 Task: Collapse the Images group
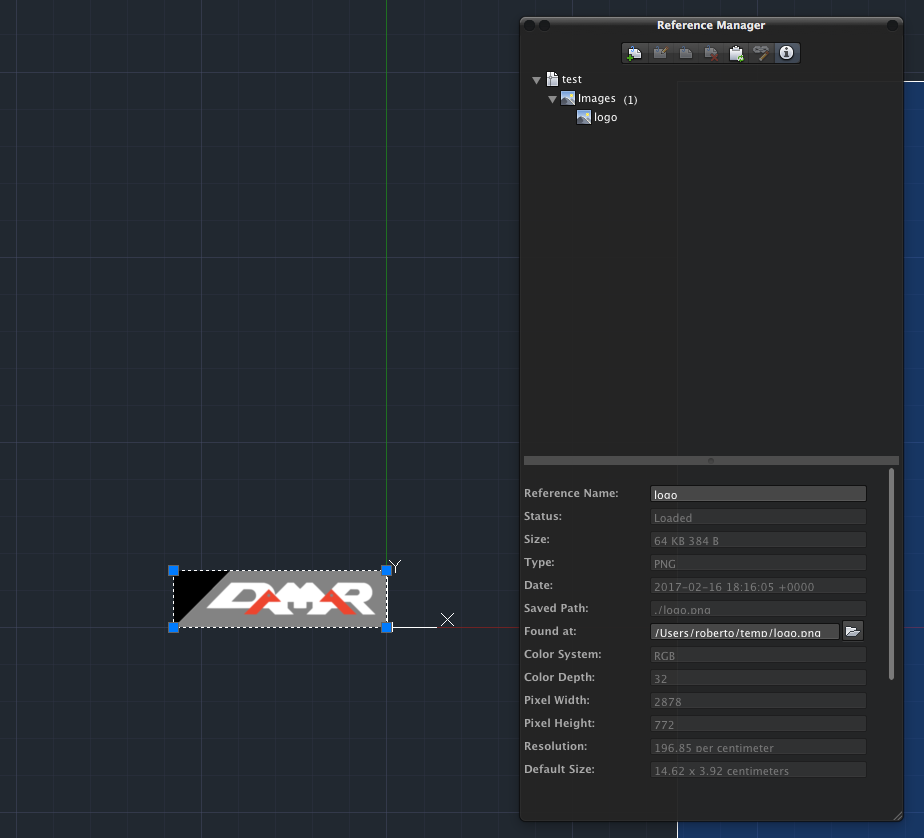pos(552,99)
